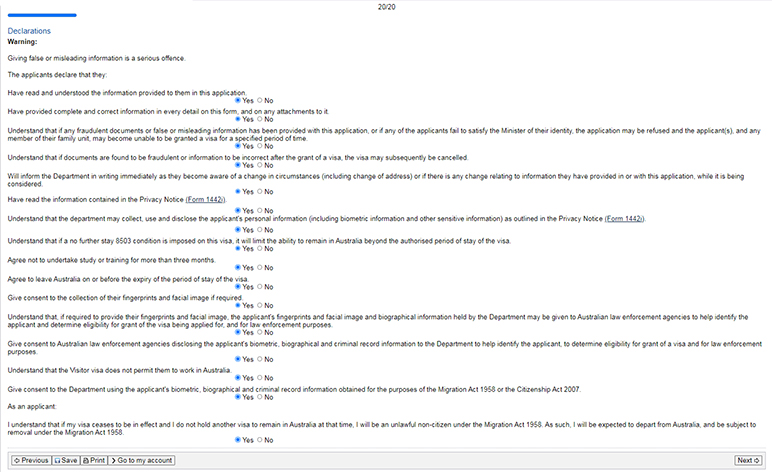Select No for 'Have read and understood the information'
772x472 pixels.
[259, 100]
